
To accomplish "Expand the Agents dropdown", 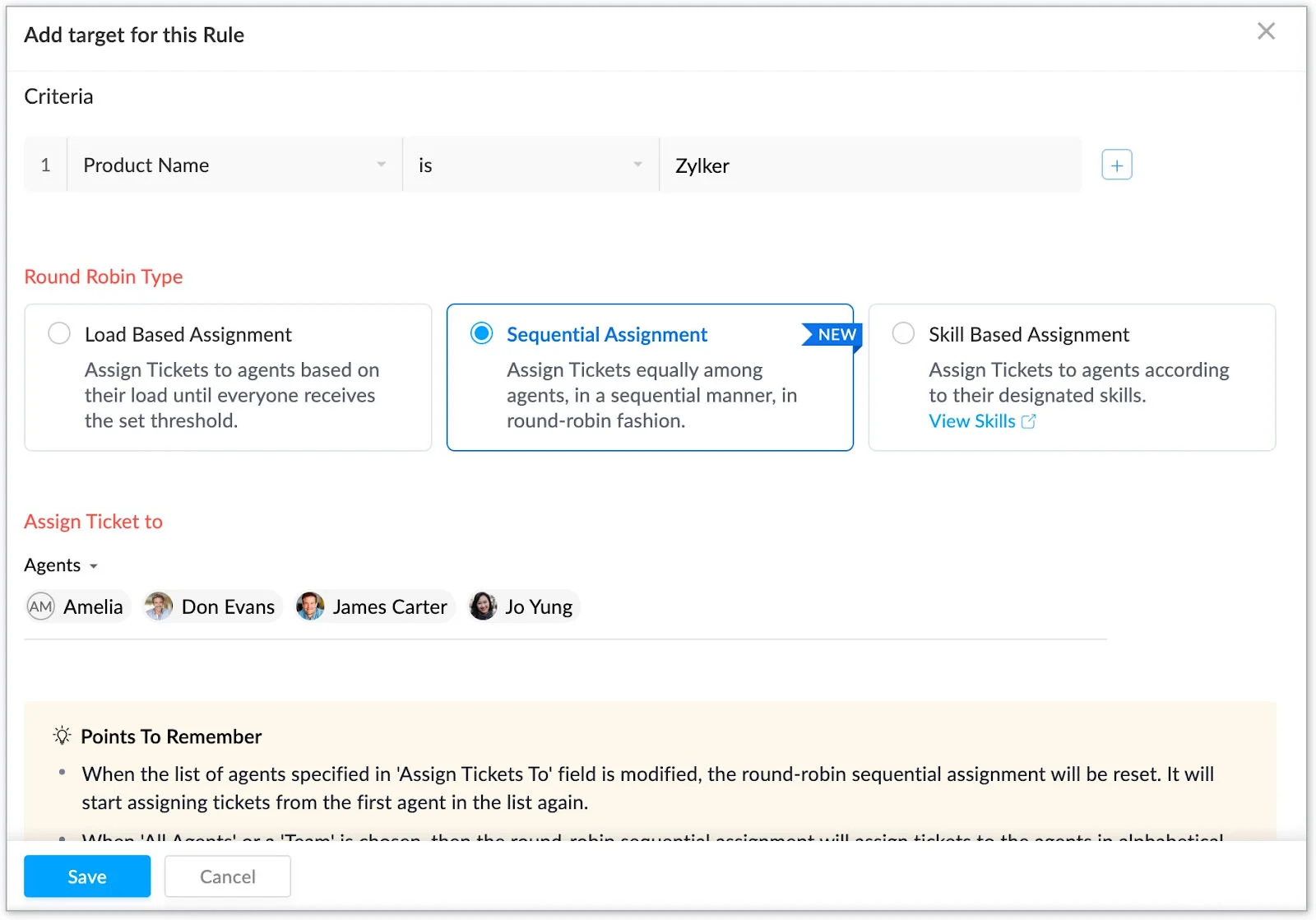I will coord(61,565).
